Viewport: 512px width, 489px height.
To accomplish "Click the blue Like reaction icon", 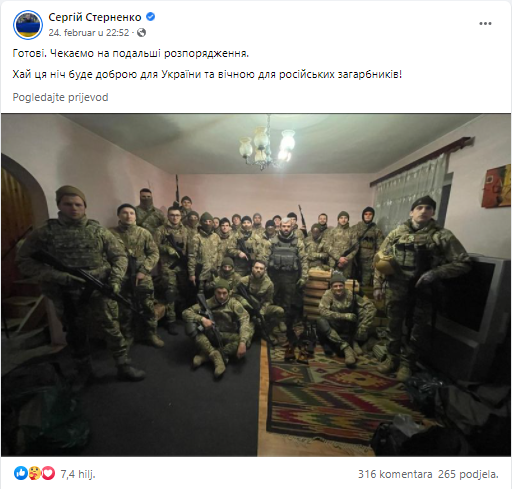I will pyautogui.click(x=21, y=473).
